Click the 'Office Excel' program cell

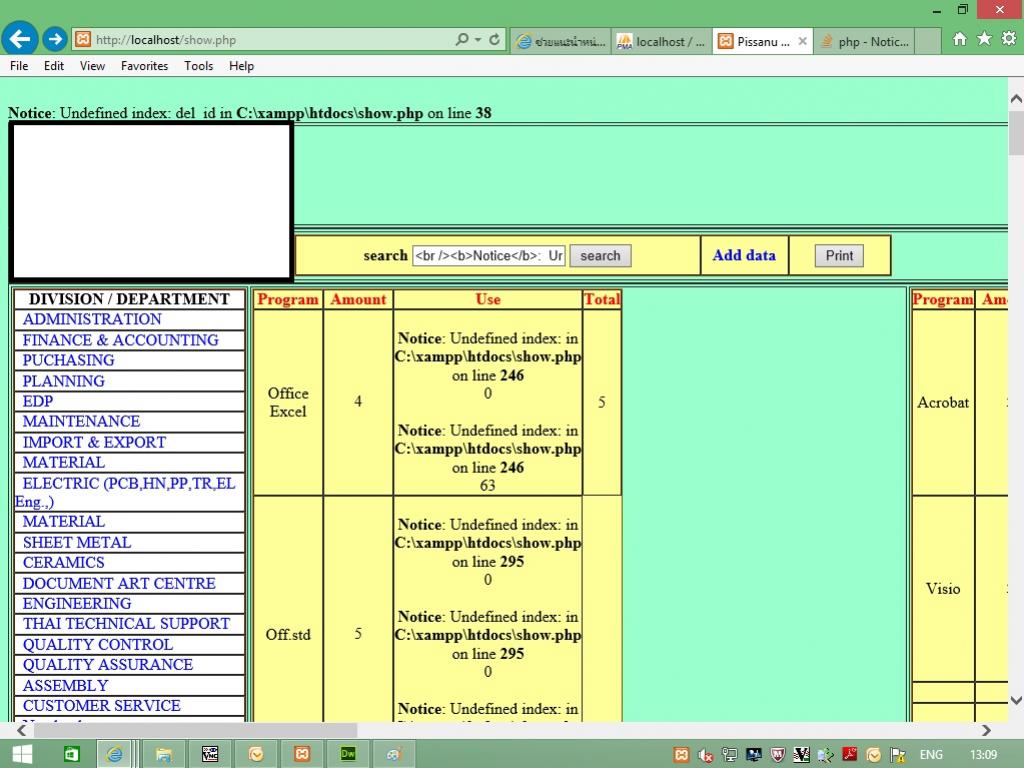click(288, 402)
